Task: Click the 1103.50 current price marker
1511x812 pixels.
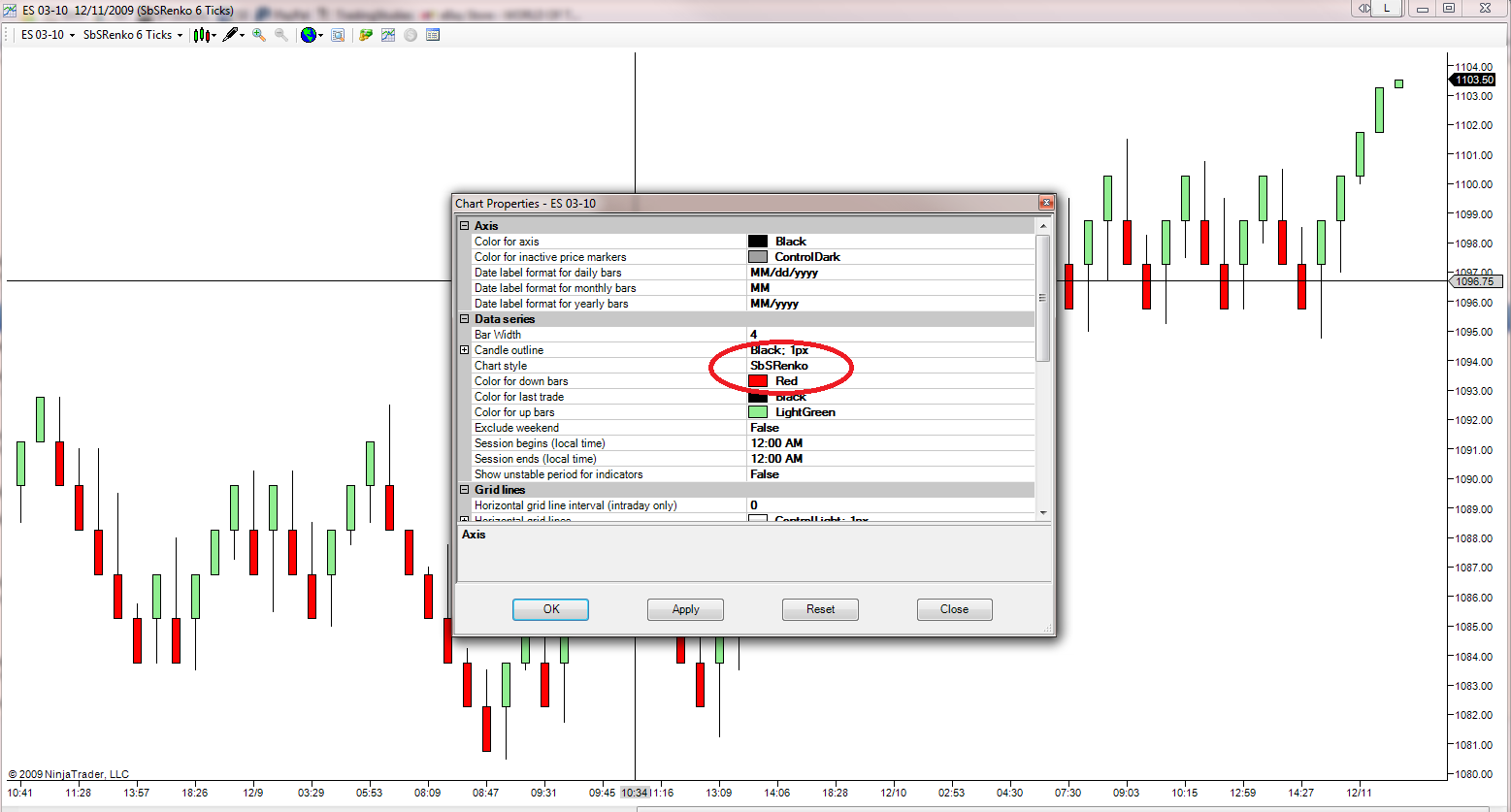Action: pyautogui.click(x=1473, y=80)
